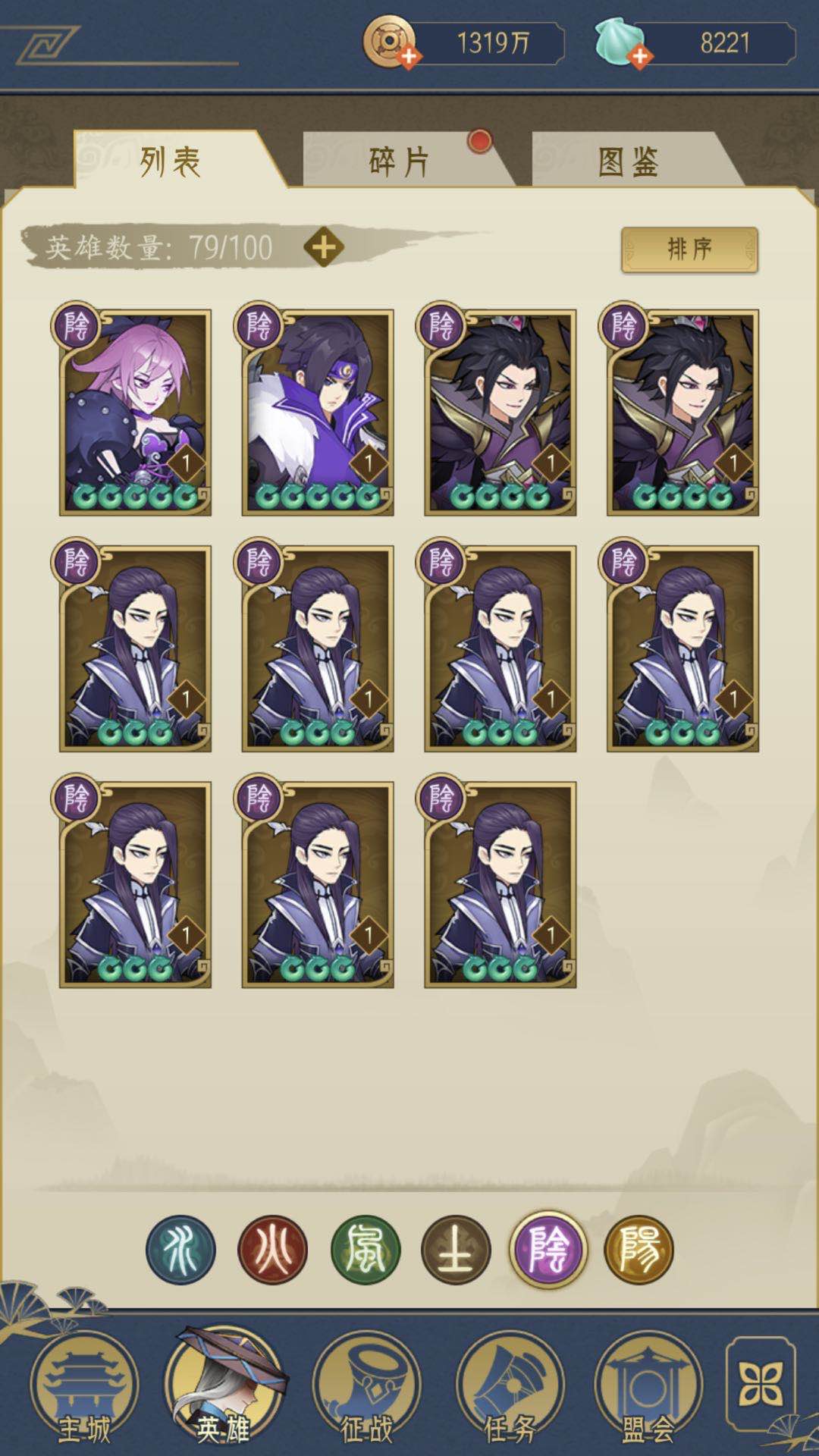Add jade currency with plus icon
Screen dimensions: 819x1456
coord(639,57)
